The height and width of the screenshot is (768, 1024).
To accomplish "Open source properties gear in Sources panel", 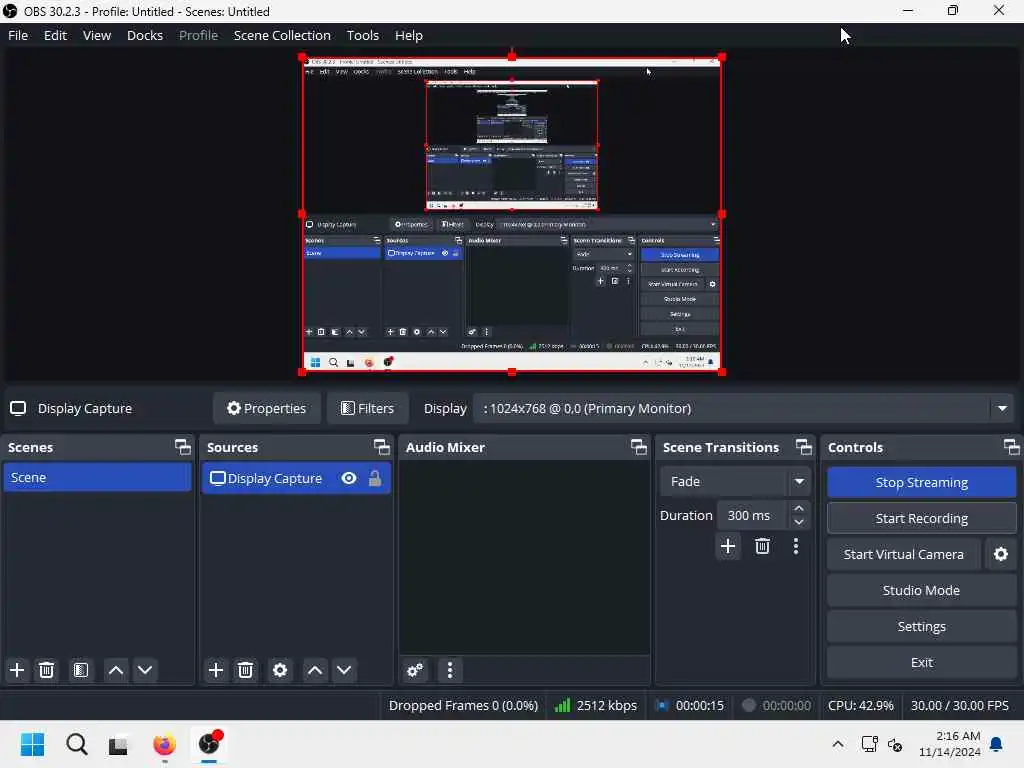I will click(x=280, y=670).
